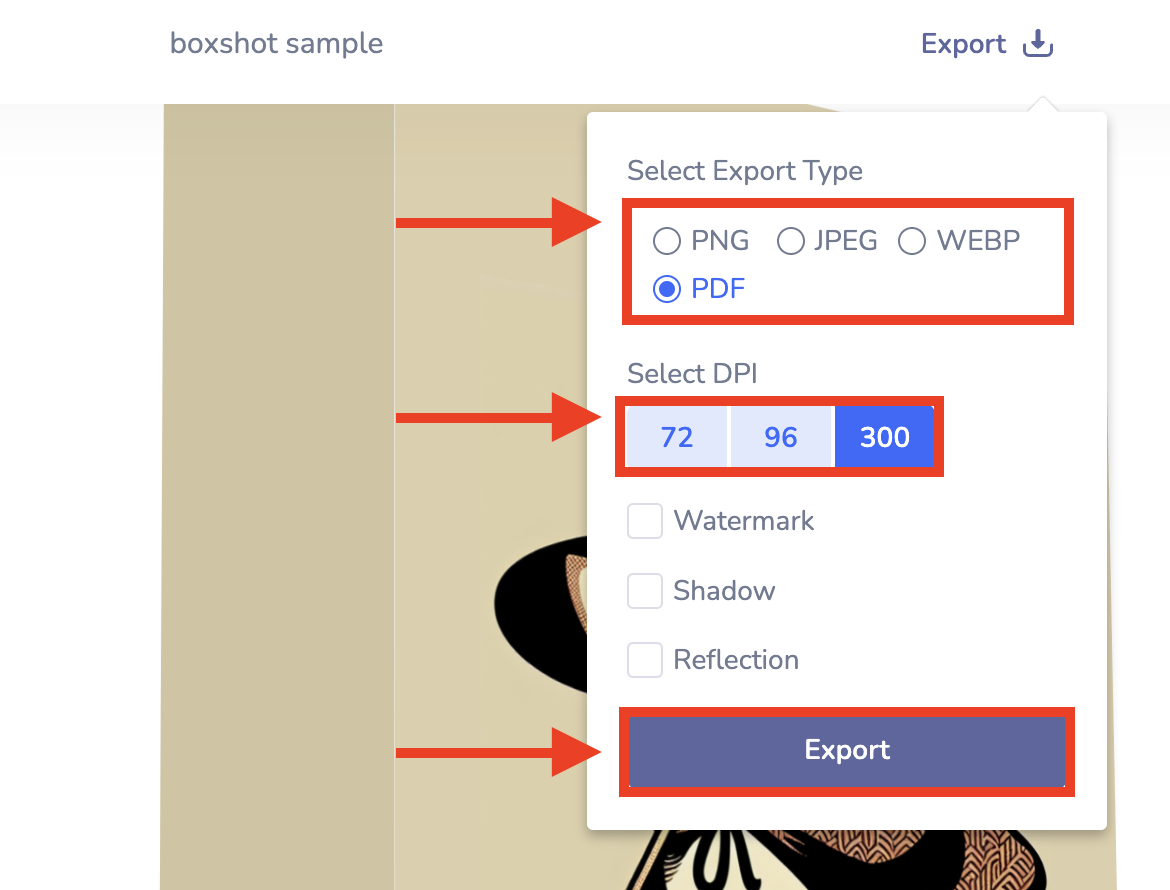Select the PNG export format
This screenshot has height=890, width=1170.
click(x=666, y=240)
